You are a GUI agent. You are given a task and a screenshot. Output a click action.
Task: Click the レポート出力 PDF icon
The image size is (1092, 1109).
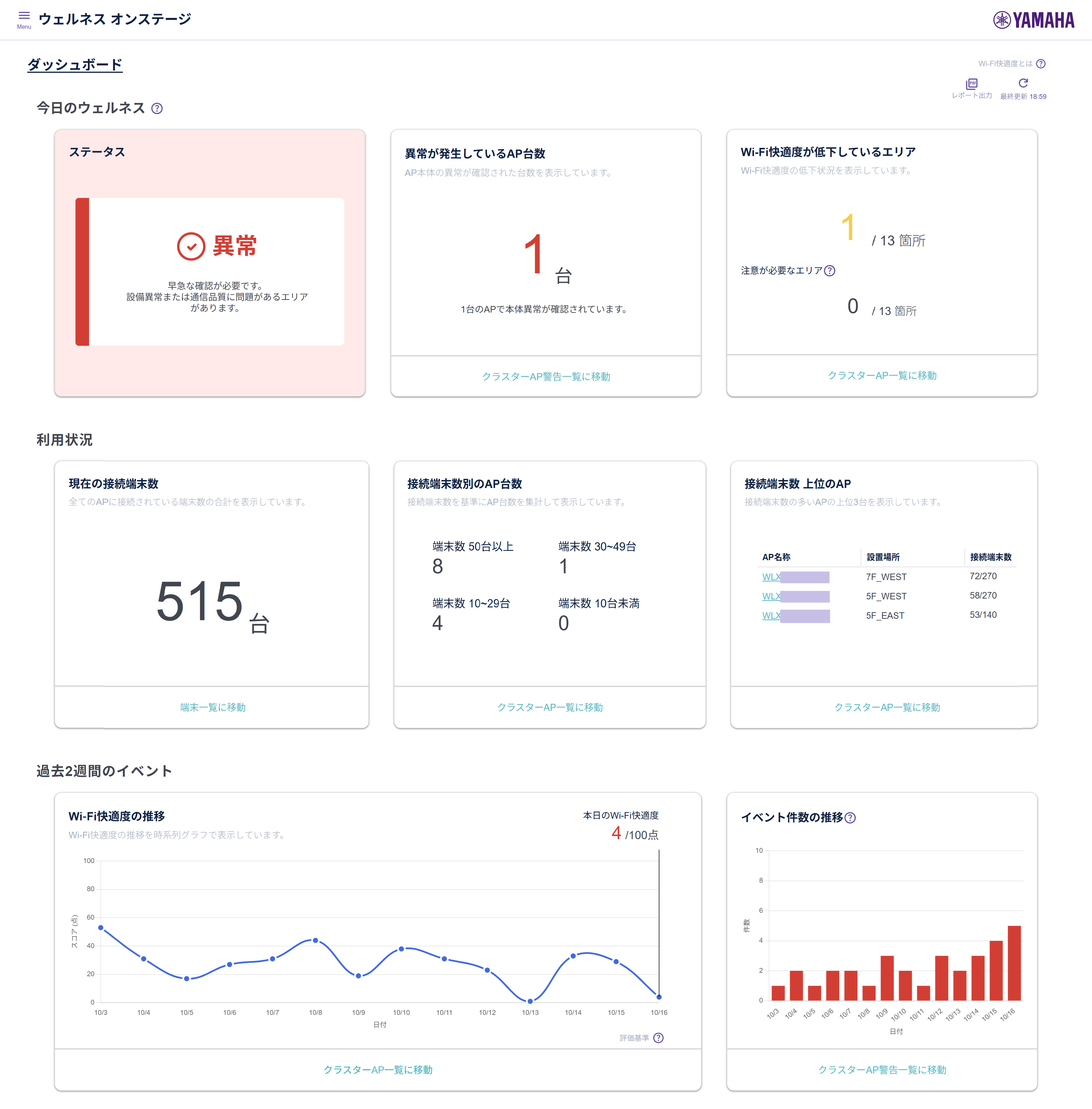(971, 84)
